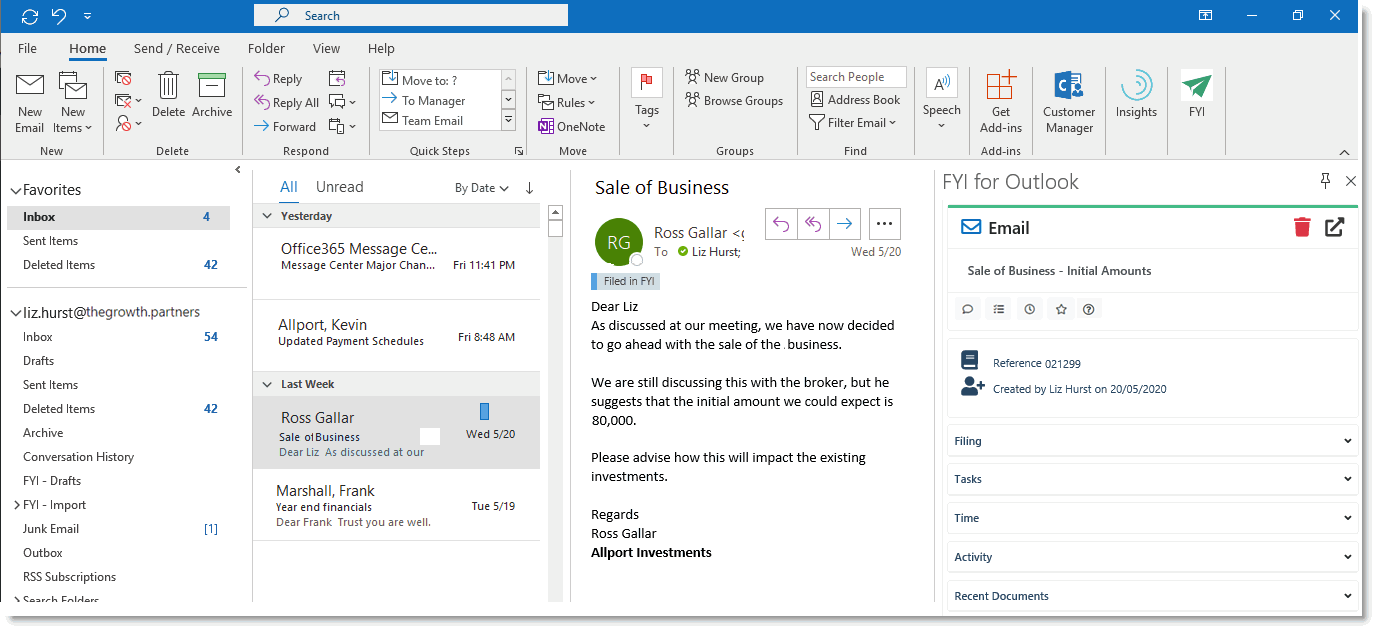Viewport: 1374px width, 628px height.
Task: Open the Insights add-in
Action: pos(1136,96)
